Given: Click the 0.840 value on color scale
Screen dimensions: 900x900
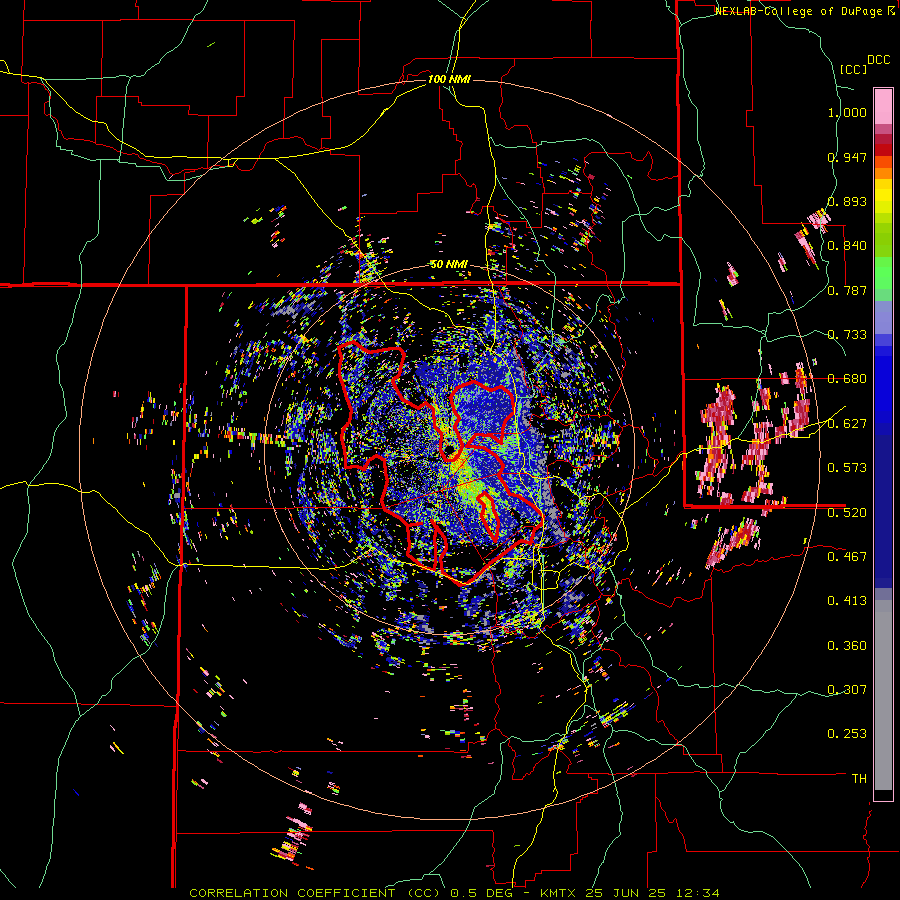Looking at the screenshot, I should [x=847, y=246].
